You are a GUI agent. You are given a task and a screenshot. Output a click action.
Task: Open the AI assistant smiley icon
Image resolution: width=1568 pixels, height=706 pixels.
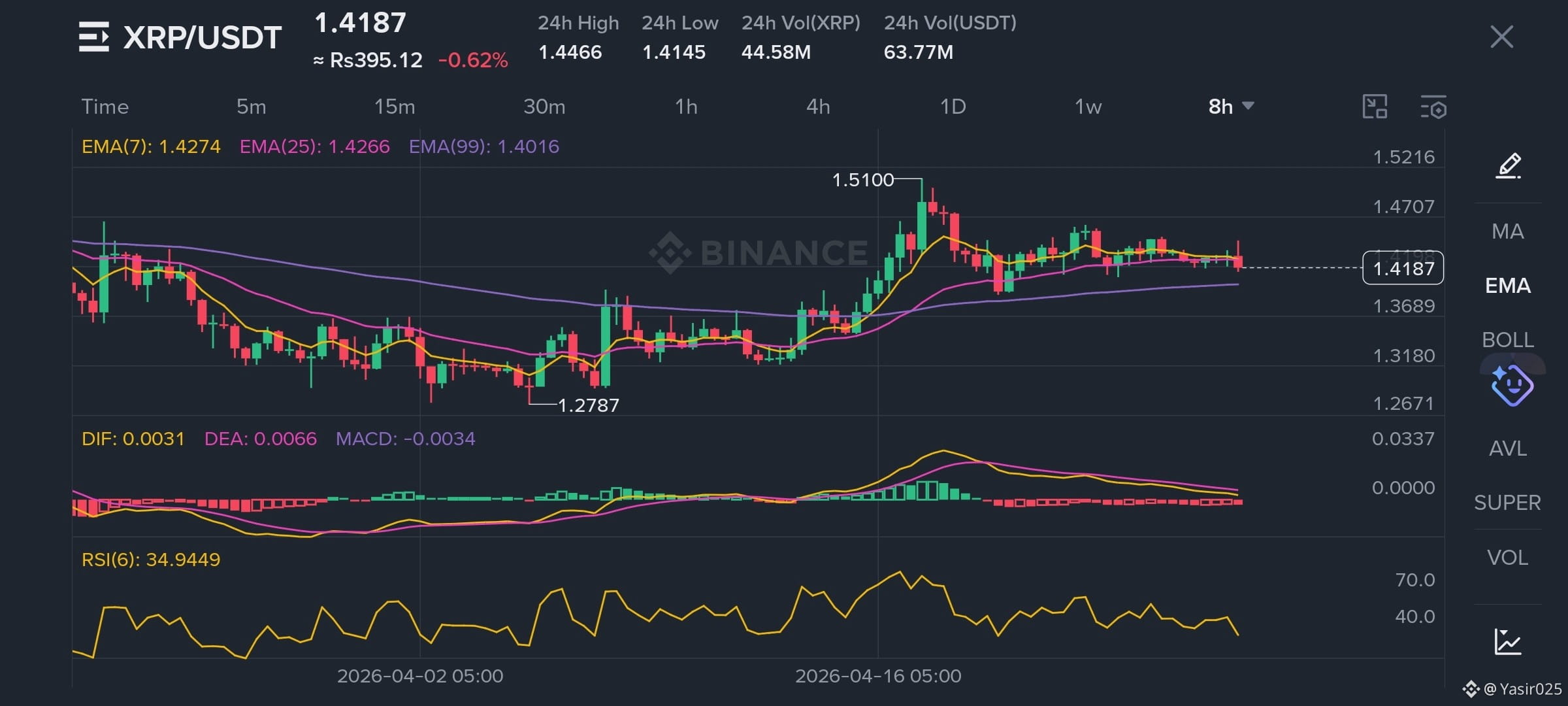pos(1512,386)
